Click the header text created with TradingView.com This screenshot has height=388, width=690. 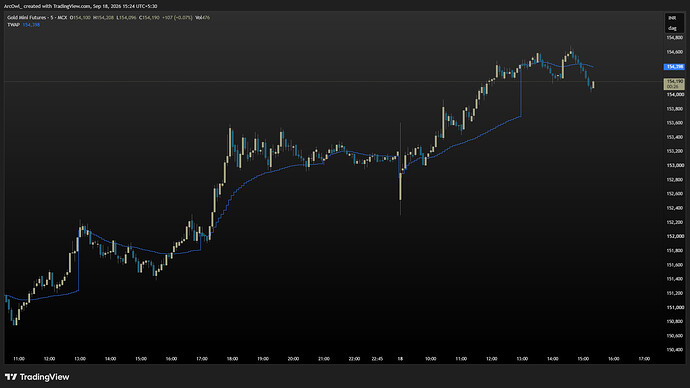[x=57, y=6]
